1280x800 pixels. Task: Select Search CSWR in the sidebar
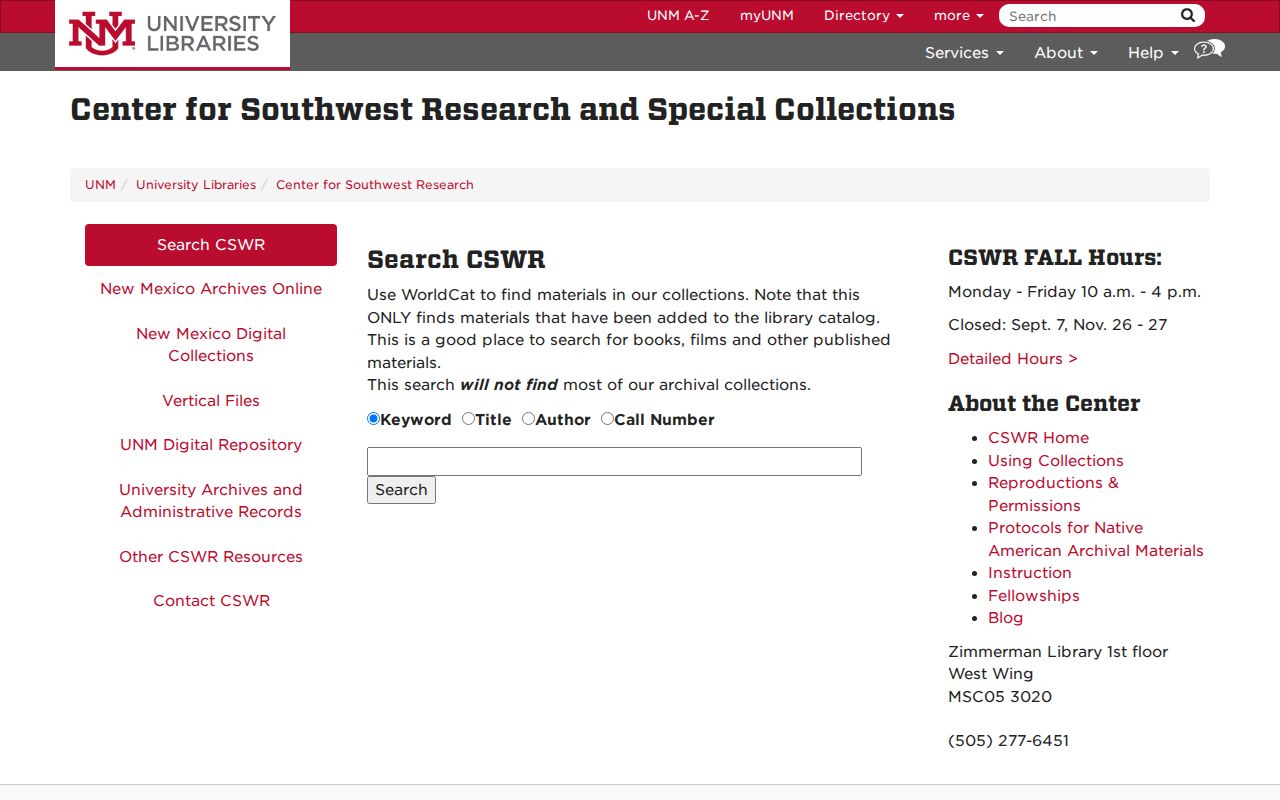211,245
